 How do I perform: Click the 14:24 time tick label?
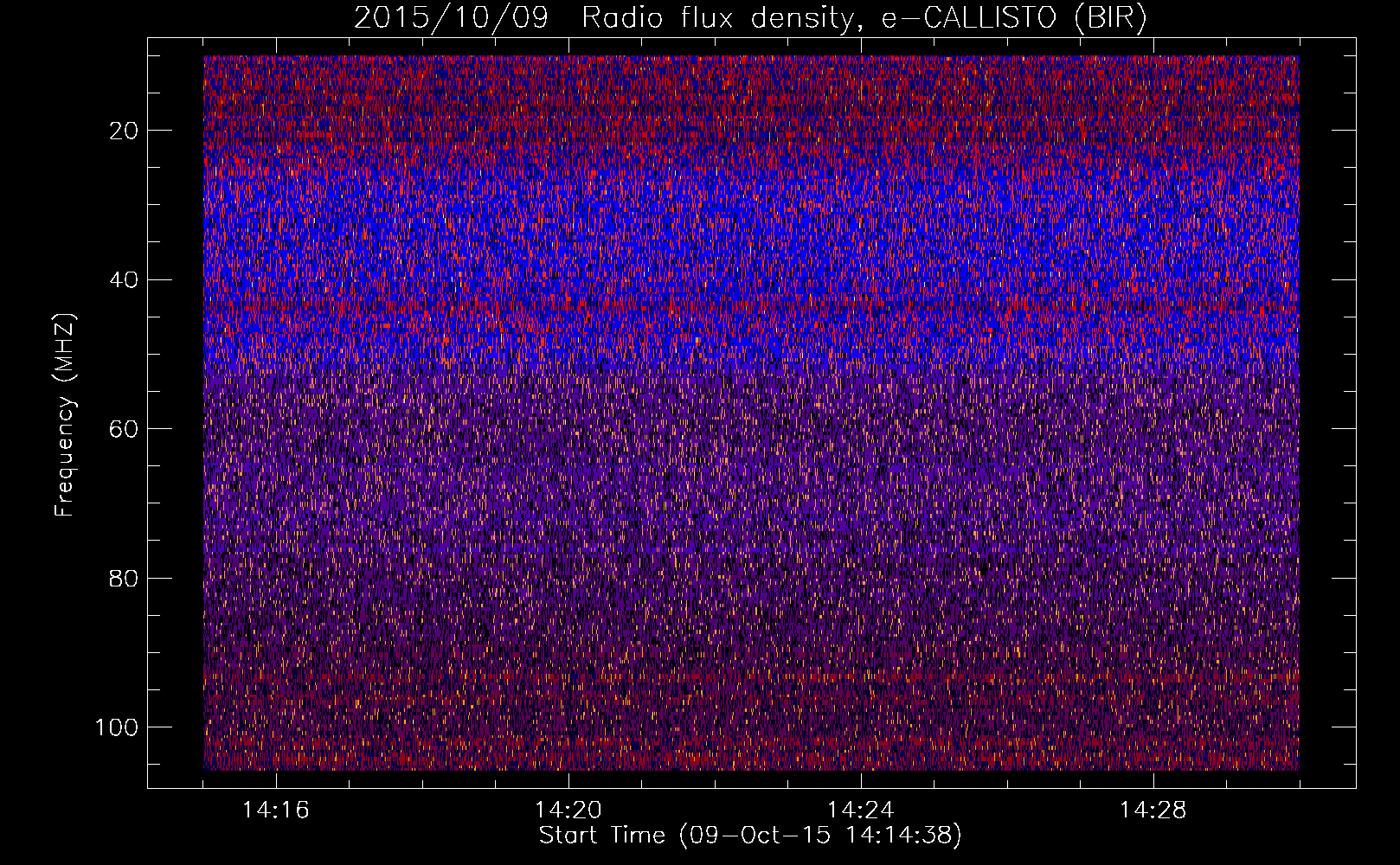click(861, 811)
